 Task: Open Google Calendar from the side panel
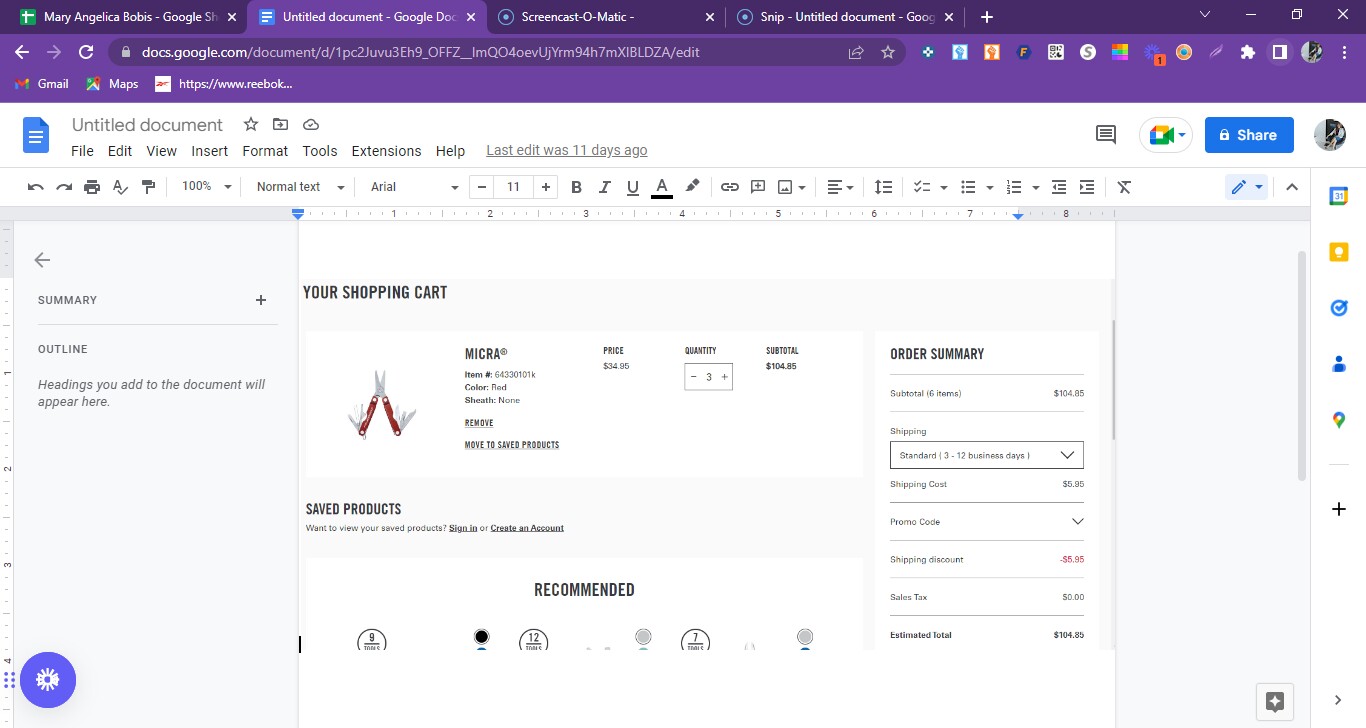(x=1338, y=196)
